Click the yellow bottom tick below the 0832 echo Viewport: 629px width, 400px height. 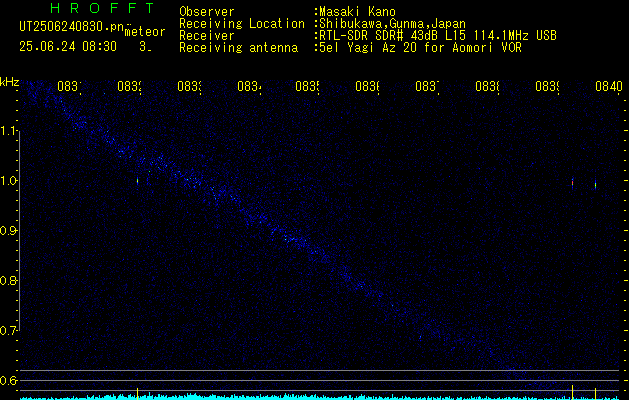[x=137, y=393]
